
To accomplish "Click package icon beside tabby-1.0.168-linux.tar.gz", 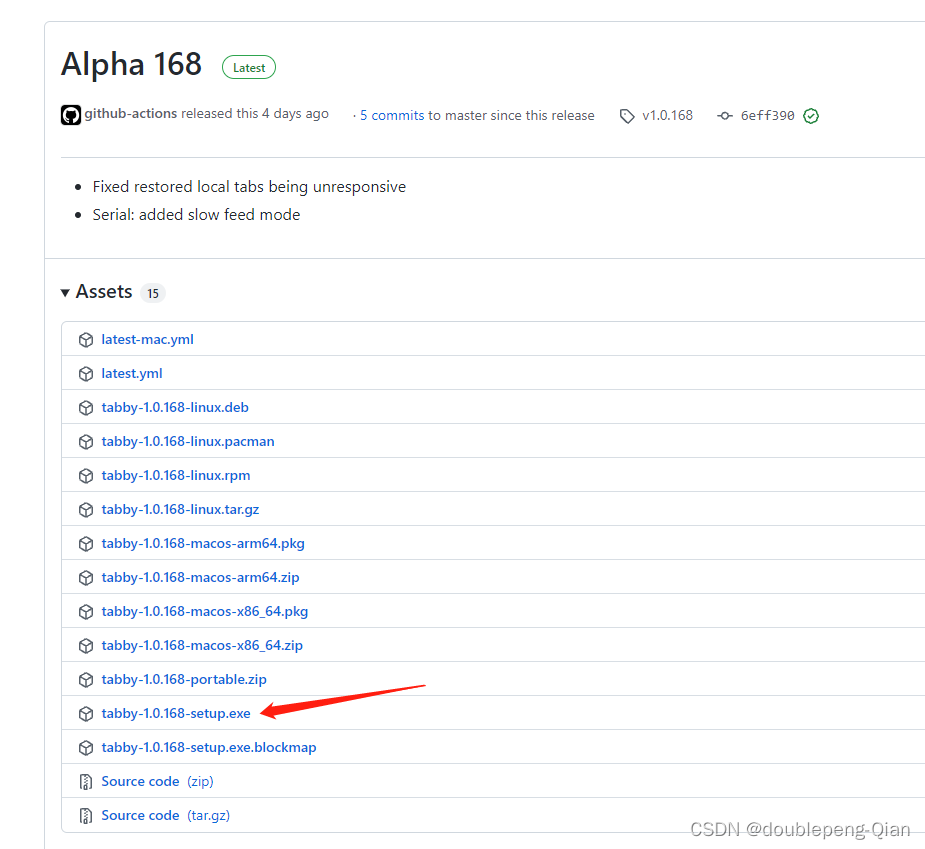I will click(x=86, y=510).
